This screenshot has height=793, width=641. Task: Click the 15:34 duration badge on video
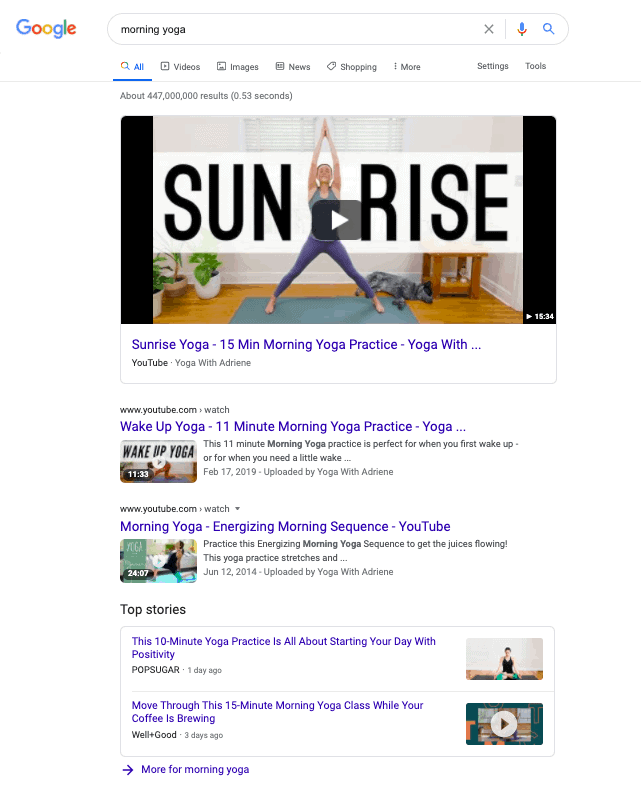(x=539, y=317)
